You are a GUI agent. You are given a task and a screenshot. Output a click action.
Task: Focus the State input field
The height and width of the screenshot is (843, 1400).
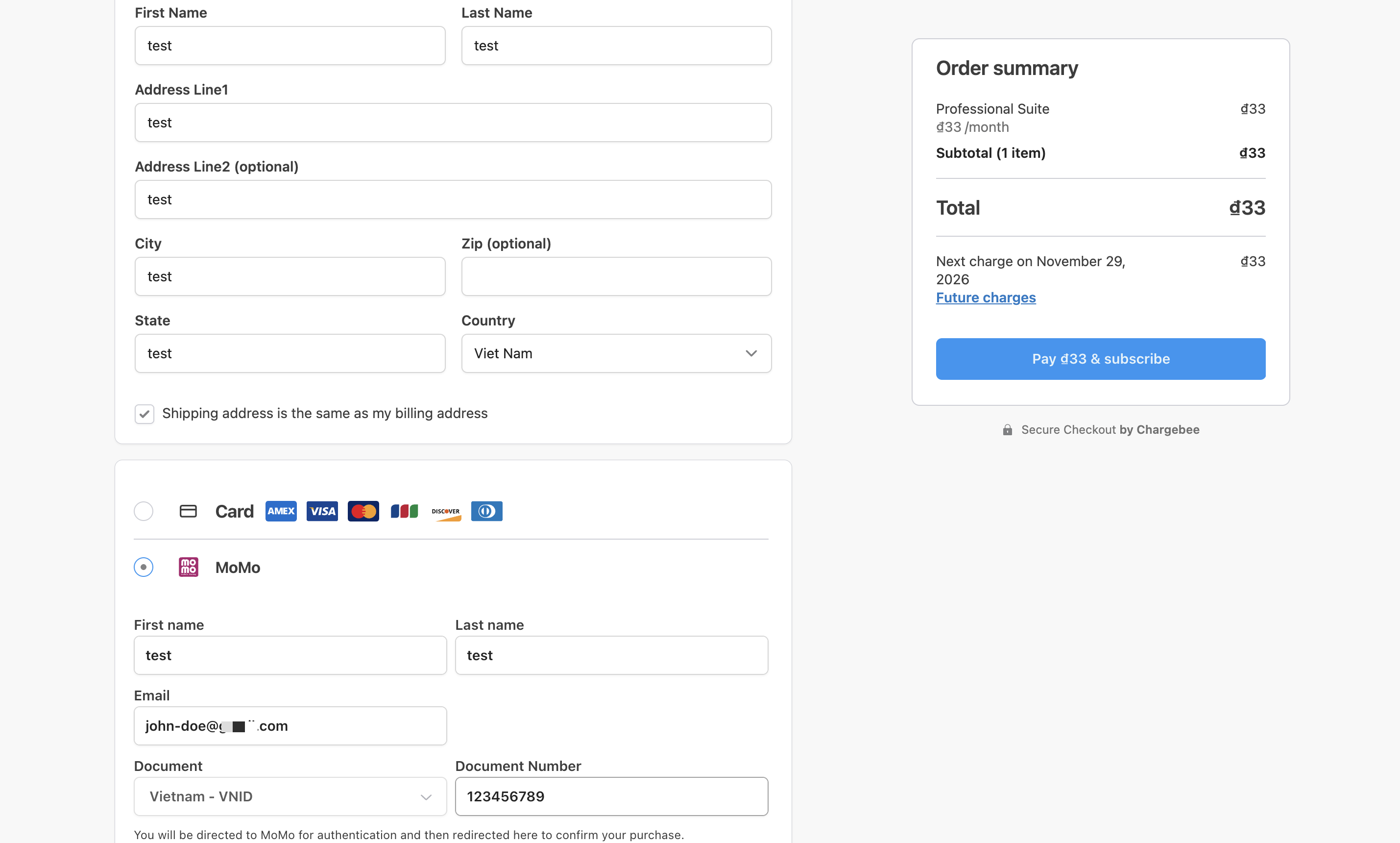click(x=290, y=353)
